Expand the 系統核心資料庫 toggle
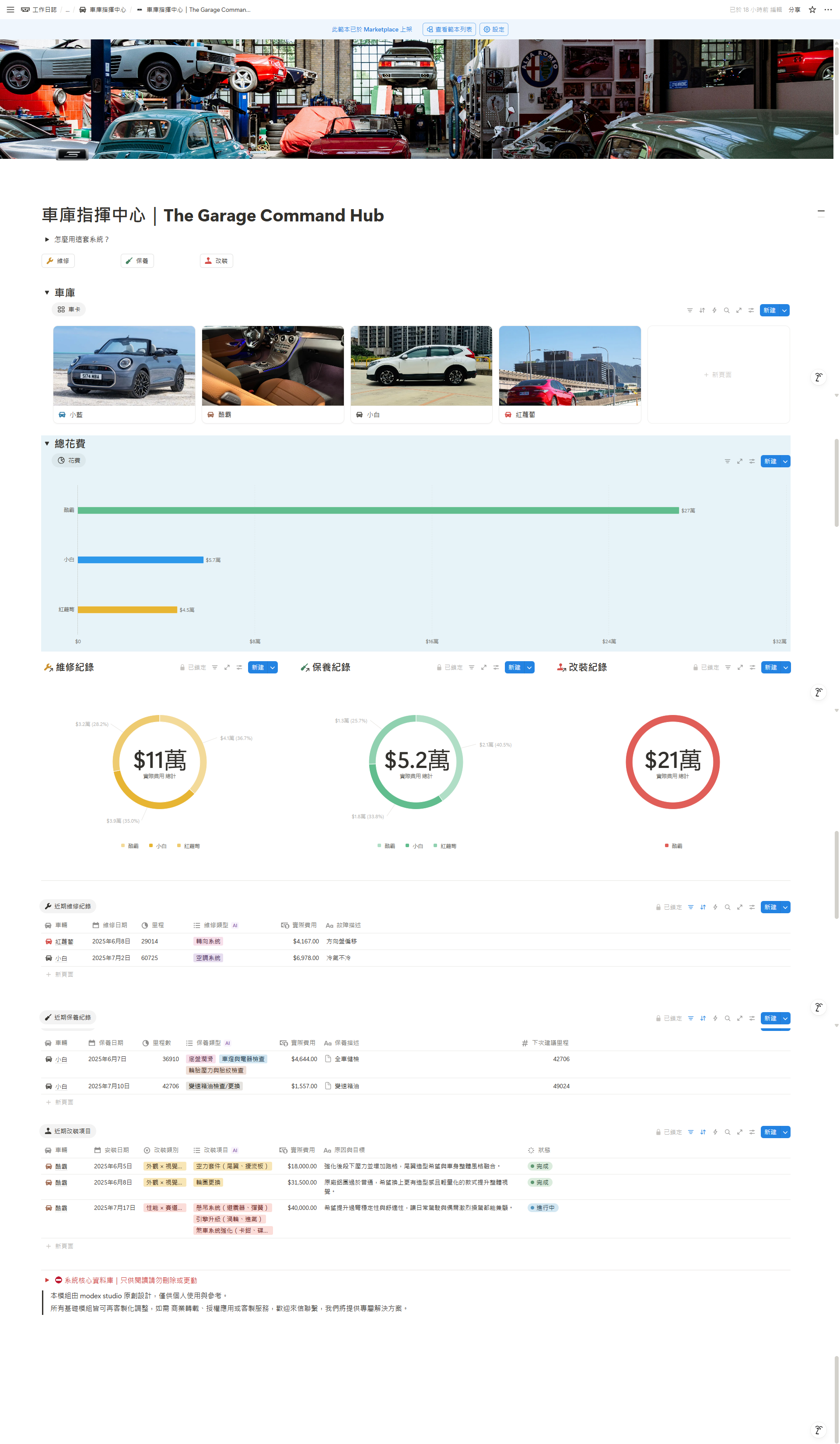Viewport: 840px width, 1444px height. tap(47, 1280)
